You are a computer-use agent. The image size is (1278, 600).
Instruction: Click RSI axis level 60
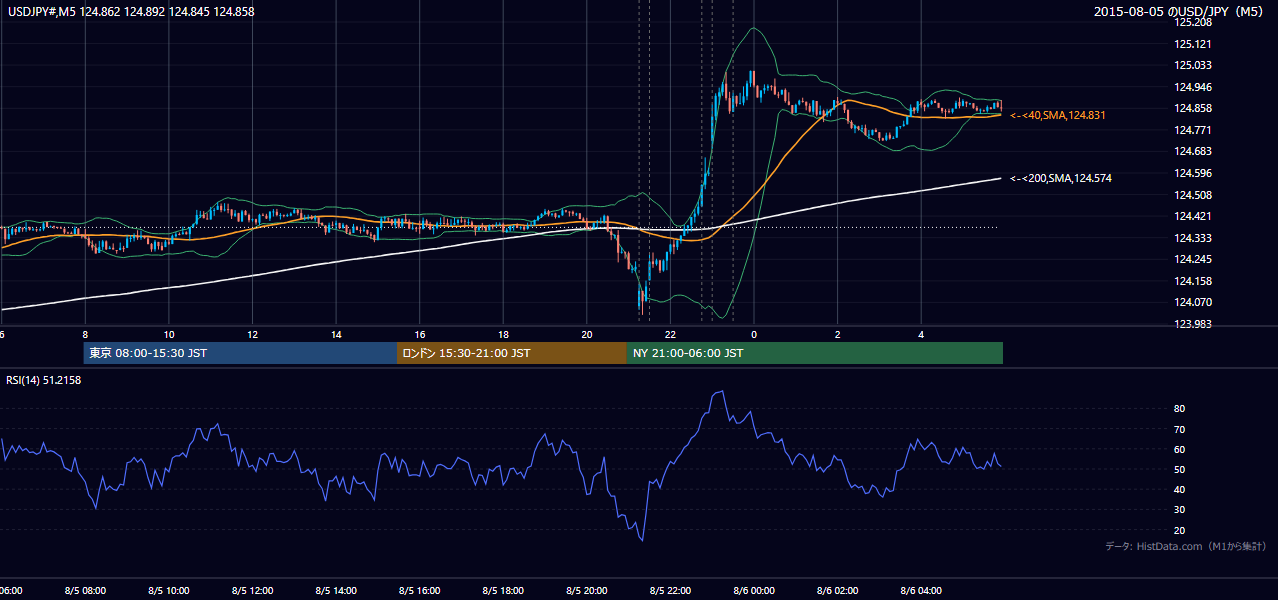coord(1180,449)
